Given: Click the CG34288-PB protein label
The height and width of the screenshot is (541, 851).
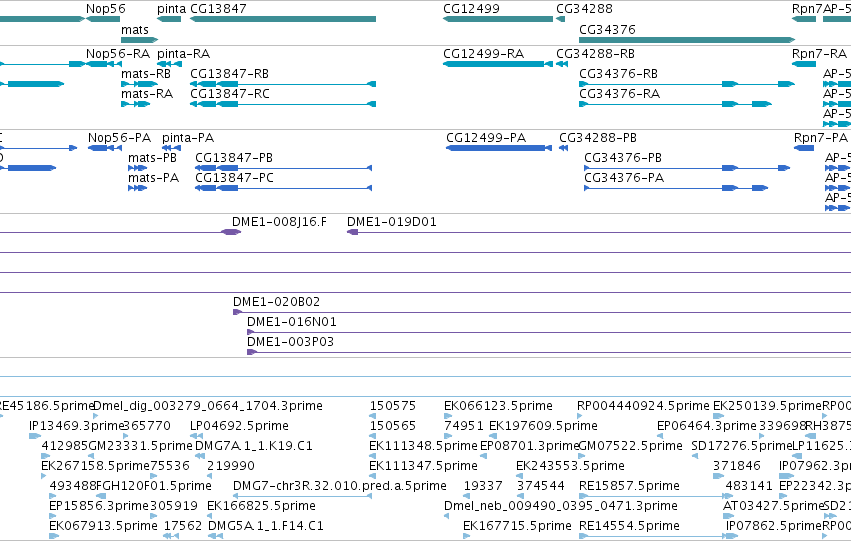Looking at the screenshot, I should coord(598,138).
